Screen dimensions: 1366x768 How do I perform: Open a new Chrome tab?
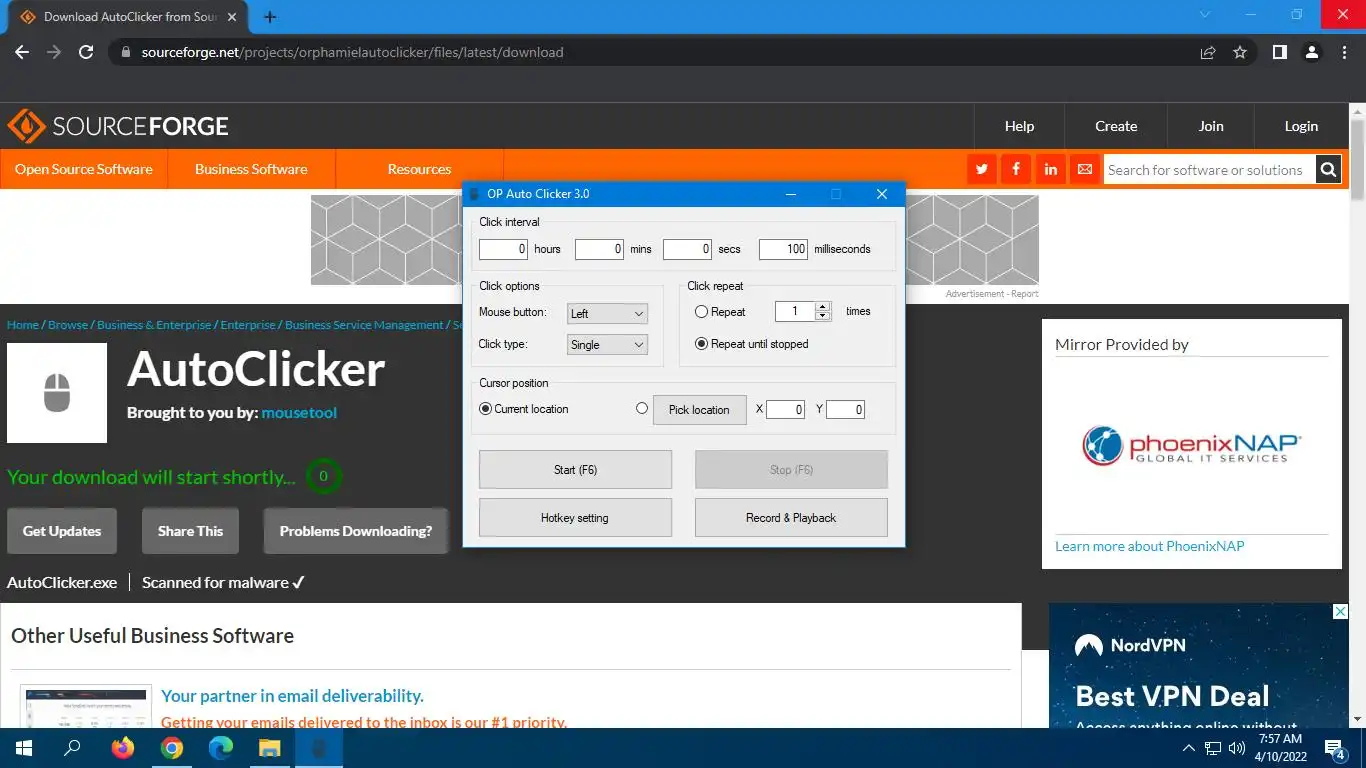point(269,17)
